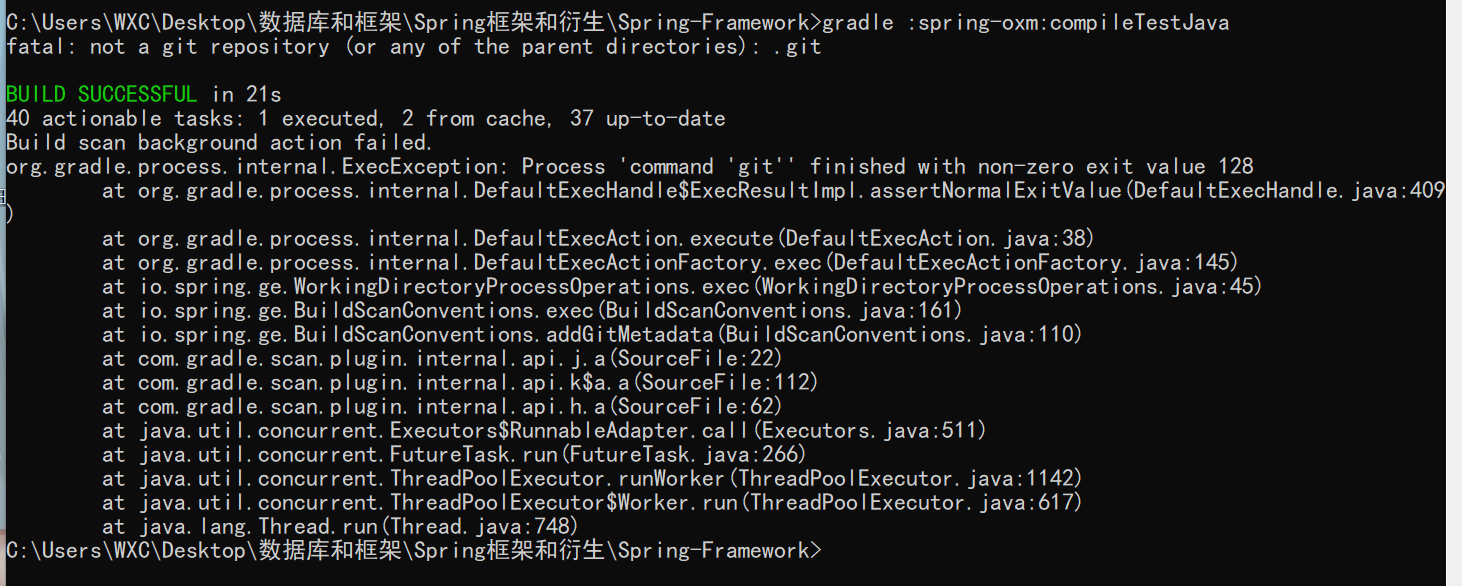Click the Thread.java:748 stack frame

pos(483,527)
